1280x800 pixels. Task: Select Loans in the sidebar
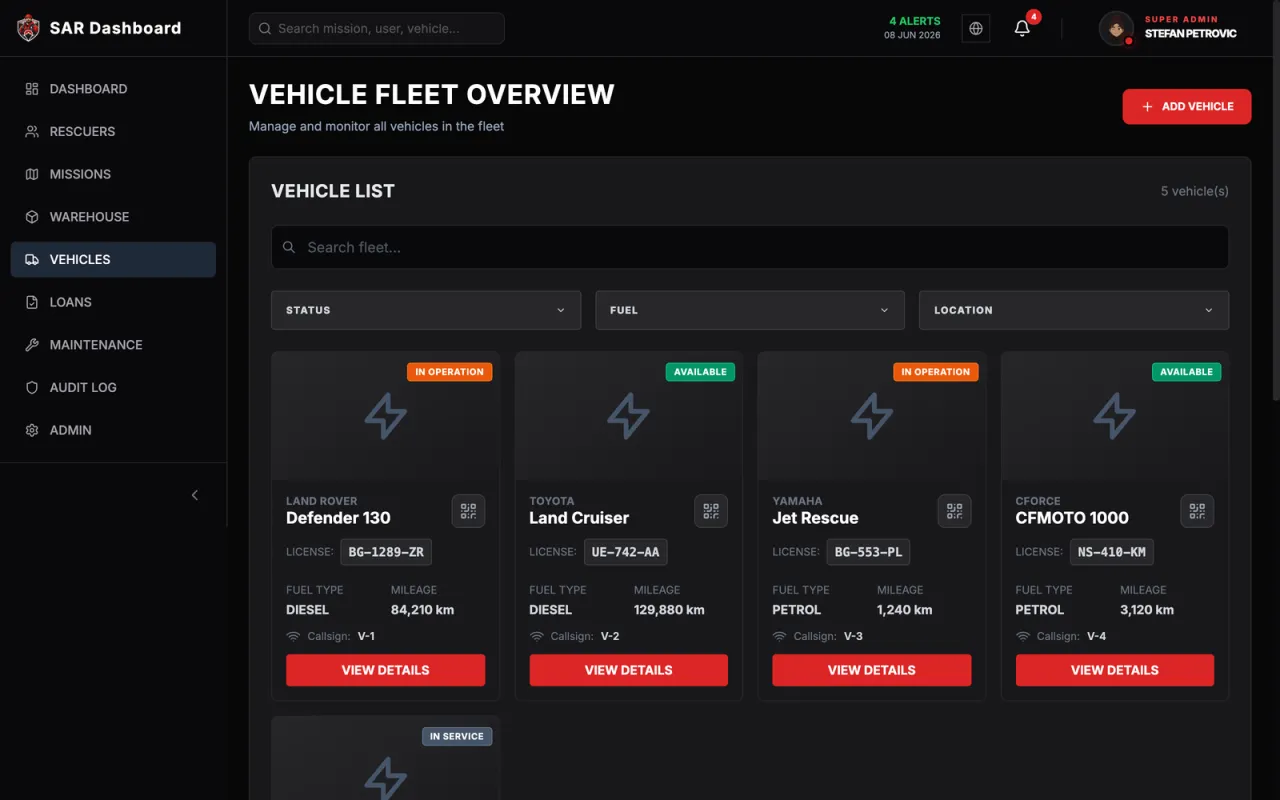click(x=113, y=302)
